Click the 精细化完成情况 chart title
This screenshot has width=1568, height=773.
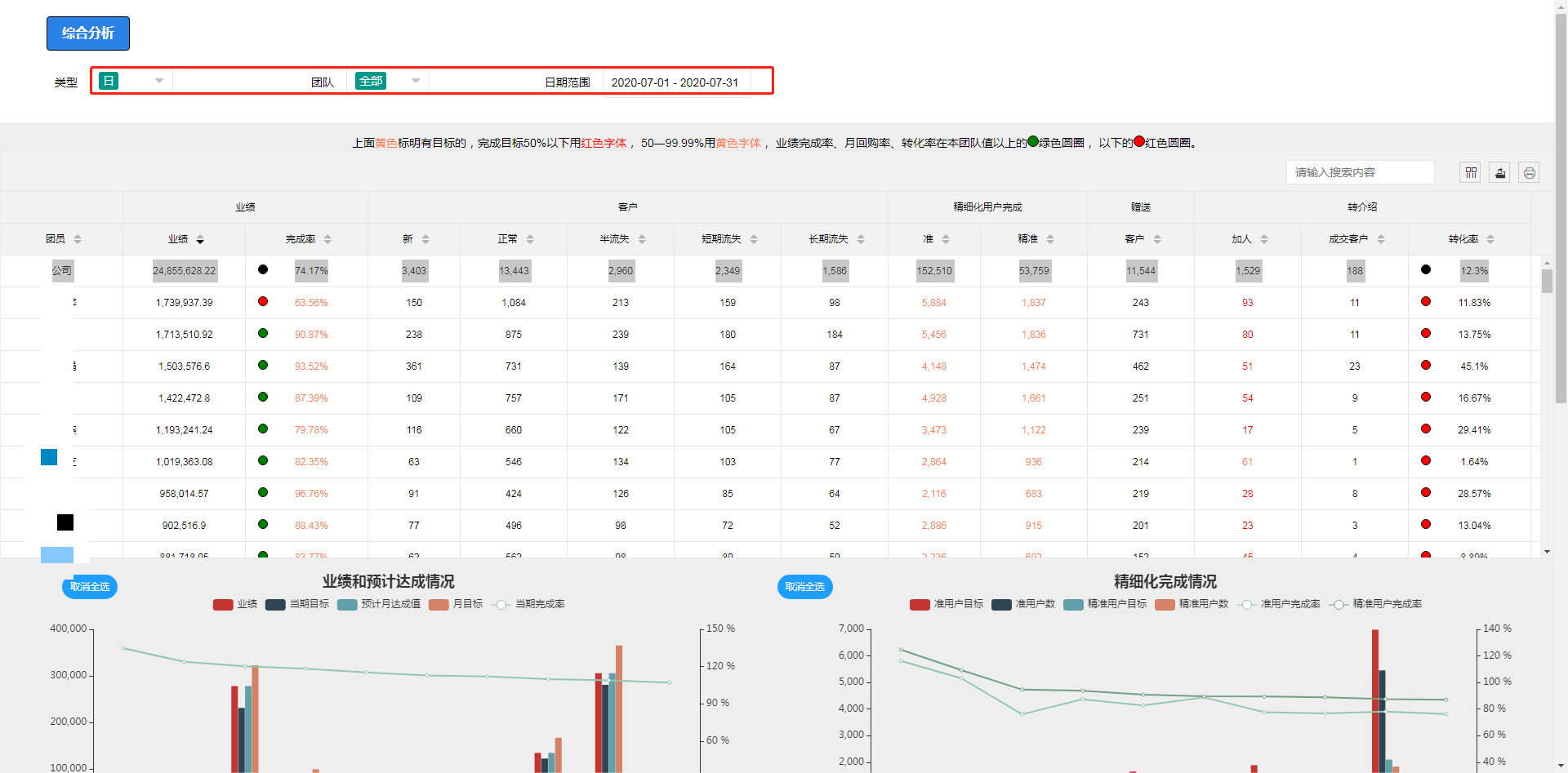1165,582
